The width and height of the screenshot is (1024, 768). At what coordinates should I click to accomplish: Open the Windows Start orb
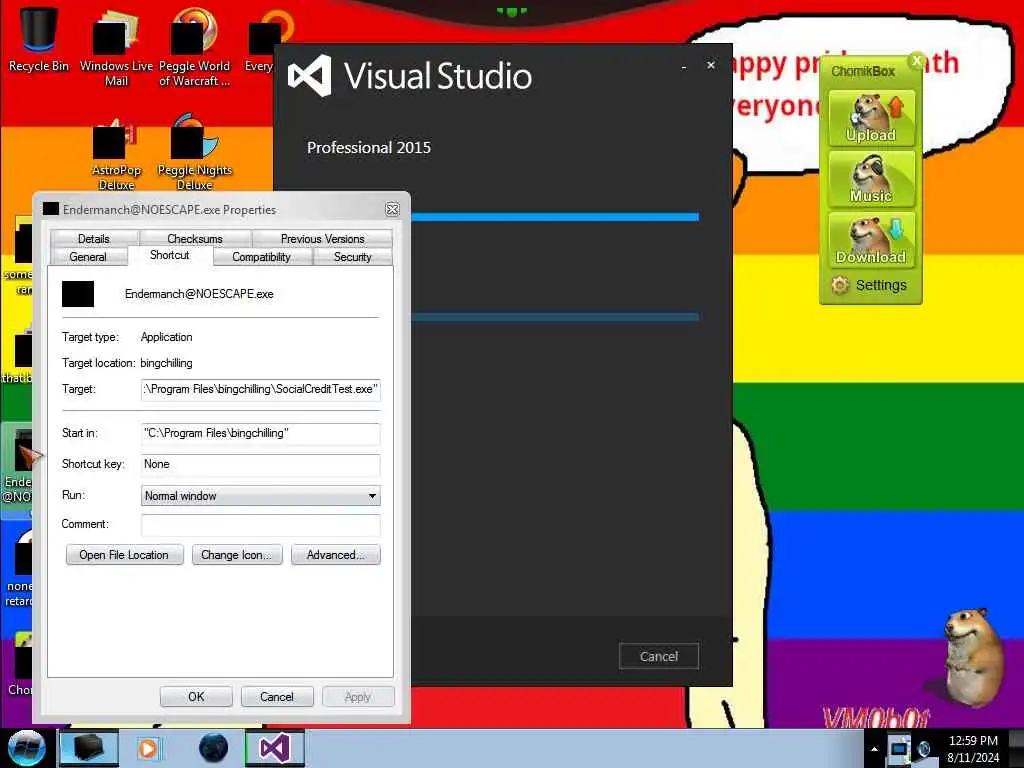pos(26,748)
